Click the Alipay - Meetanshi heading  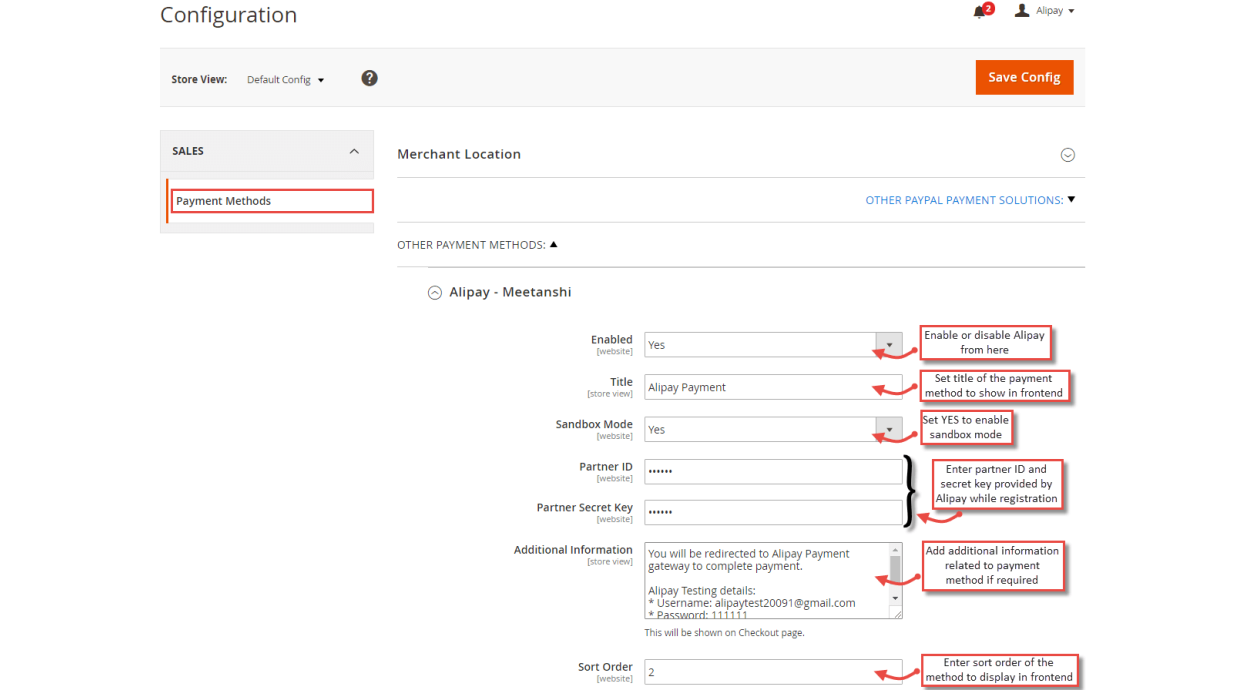(510, 292)
